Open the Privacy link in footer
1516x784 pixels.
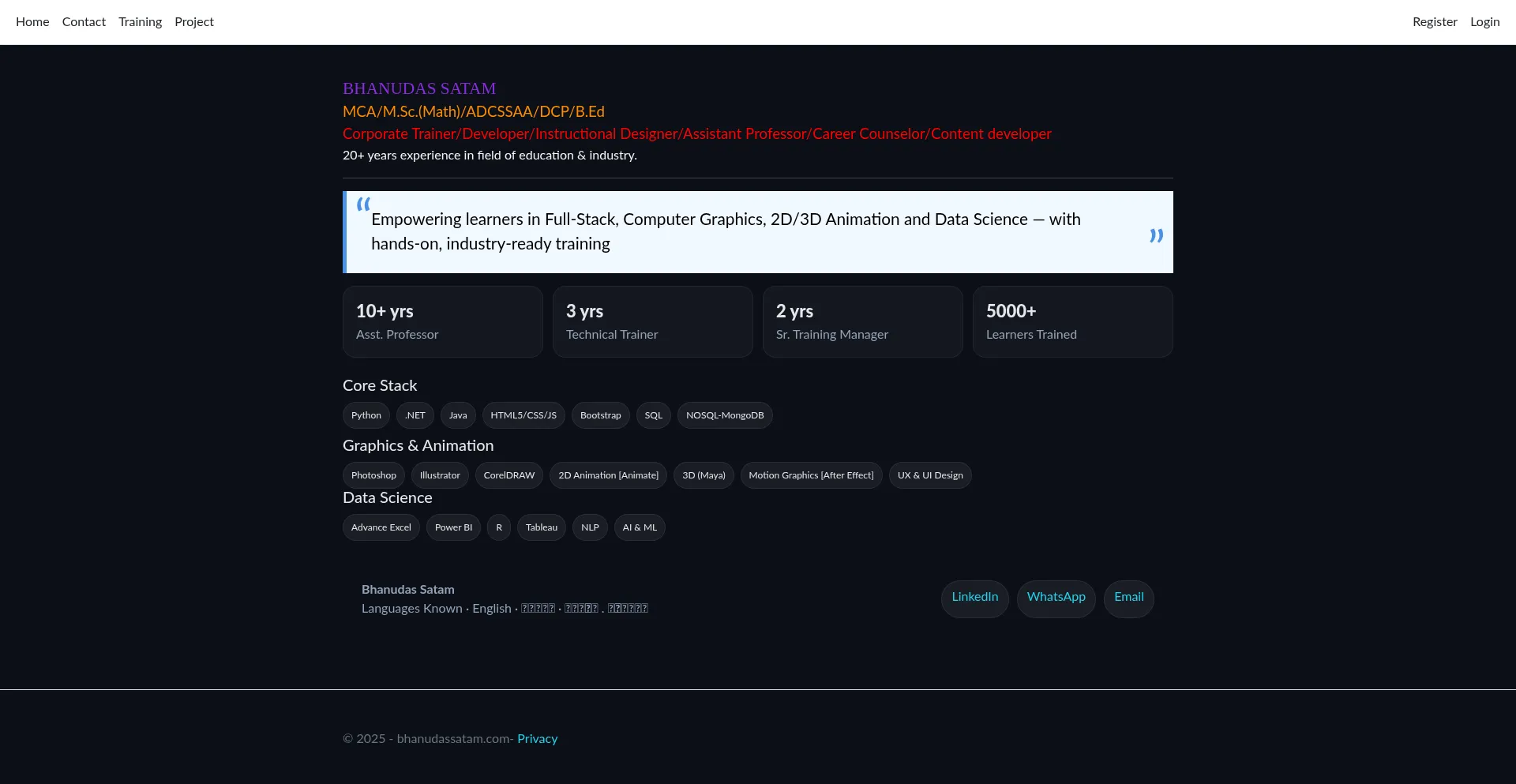pyautogui.click(x=537, y=739)
